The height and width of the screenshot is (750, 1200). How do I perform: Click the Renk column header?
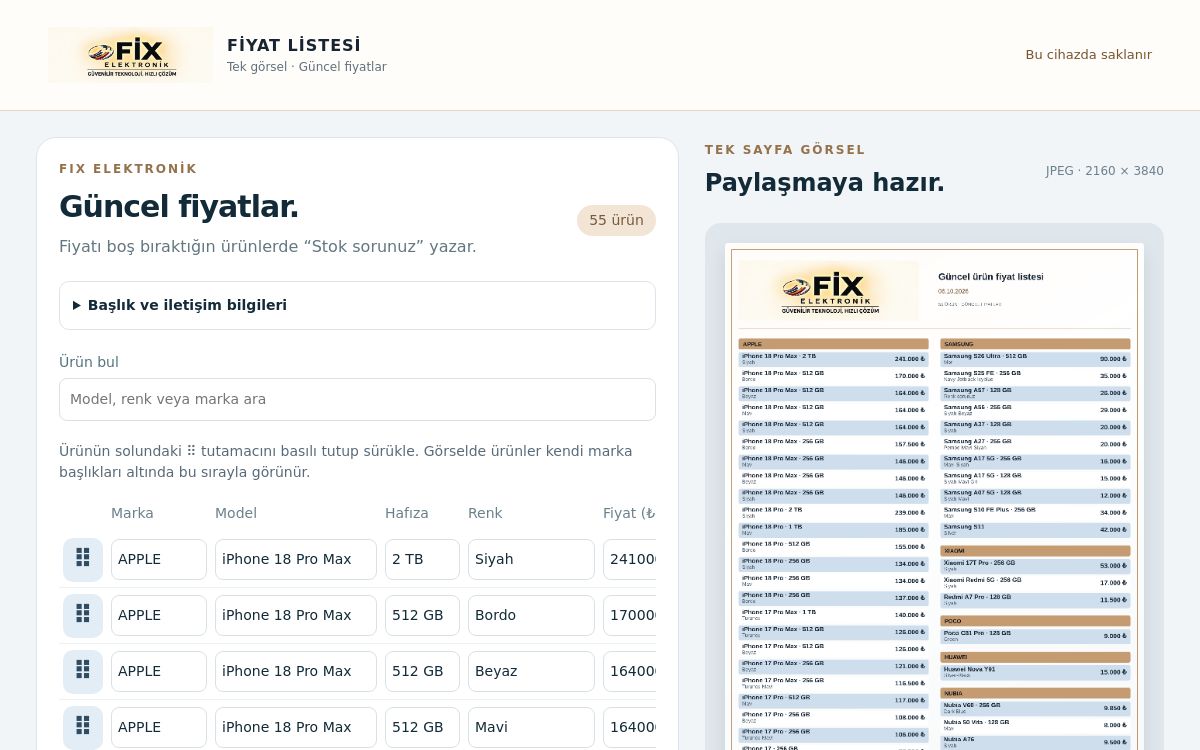[485, 513]
